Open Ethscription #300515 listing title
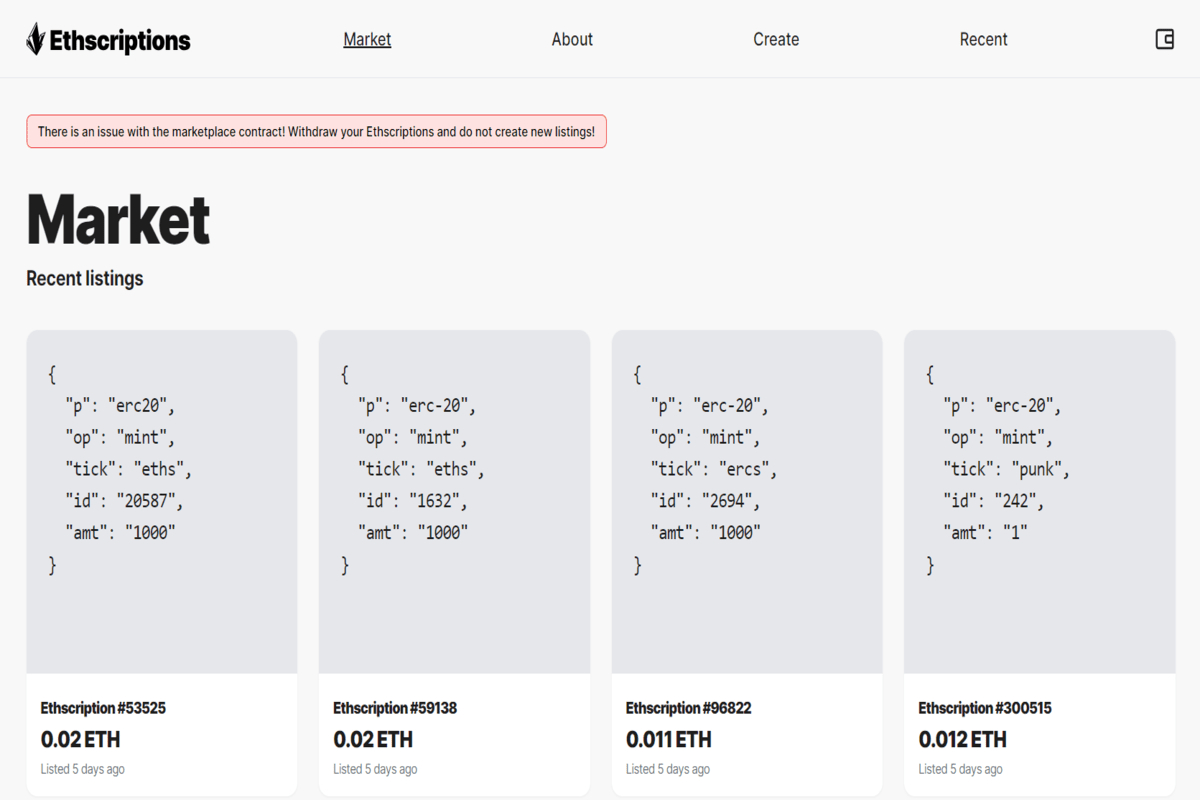Screen dimensions: 1200x800 985,708
